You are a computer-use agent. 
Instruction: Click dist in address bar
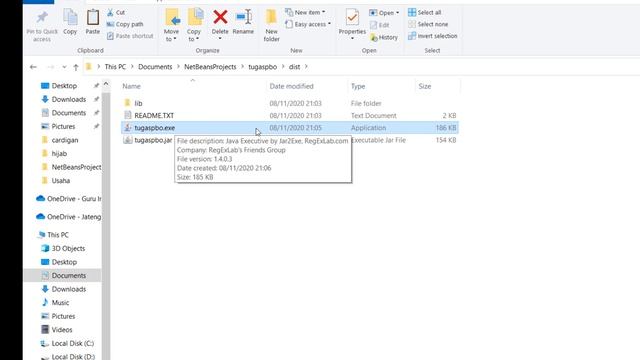point(294,67)
